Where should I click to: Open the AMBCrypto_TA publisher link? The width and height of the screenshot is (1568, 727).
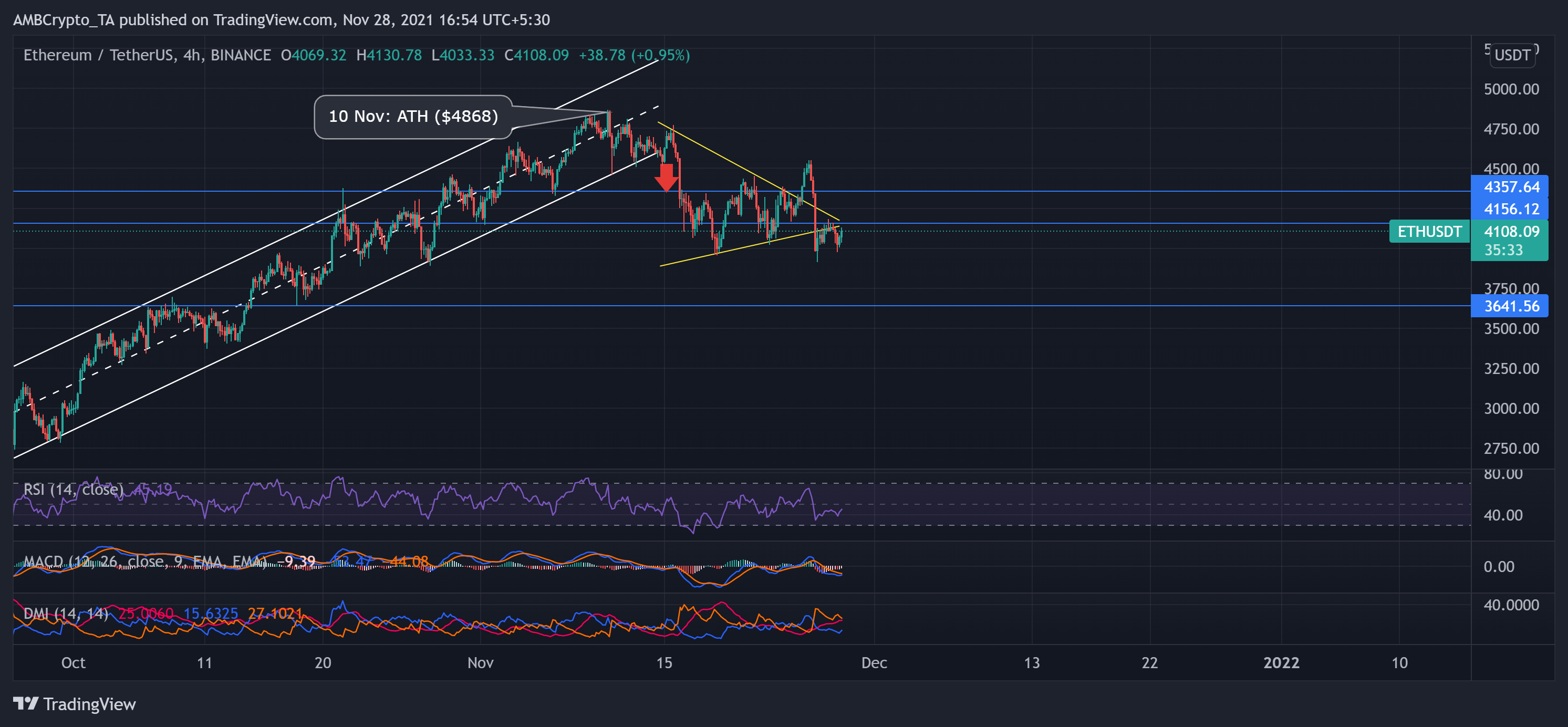point(65,19)
